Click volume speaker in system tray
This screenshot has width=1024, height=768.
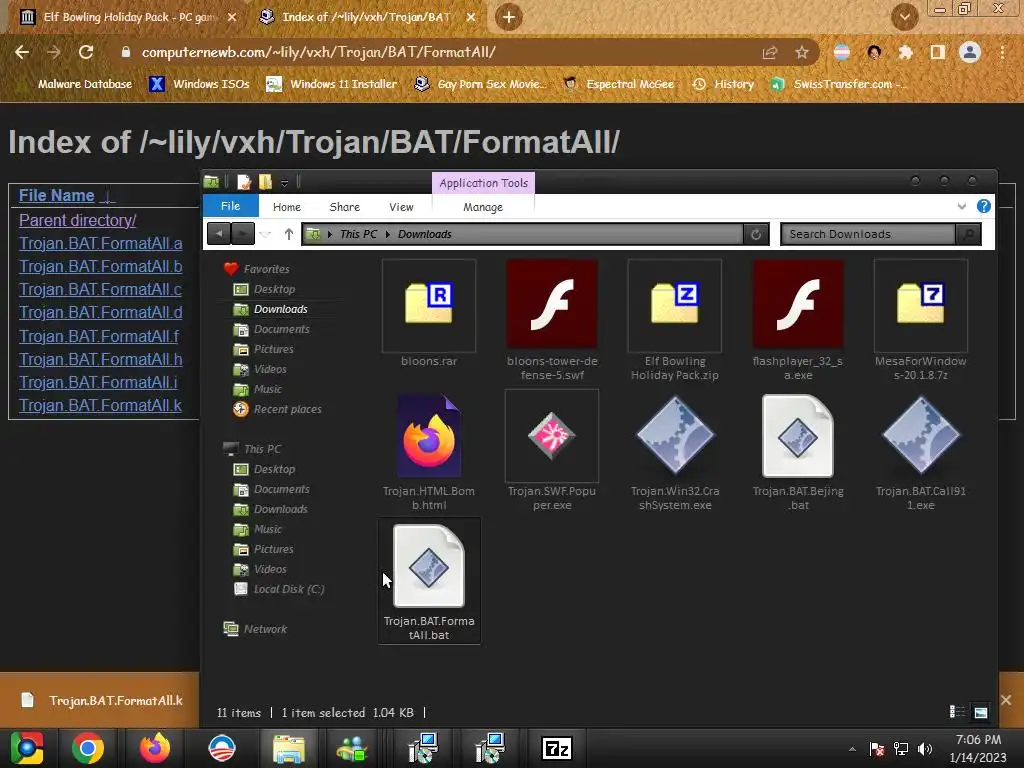click(x=925, y=748)
